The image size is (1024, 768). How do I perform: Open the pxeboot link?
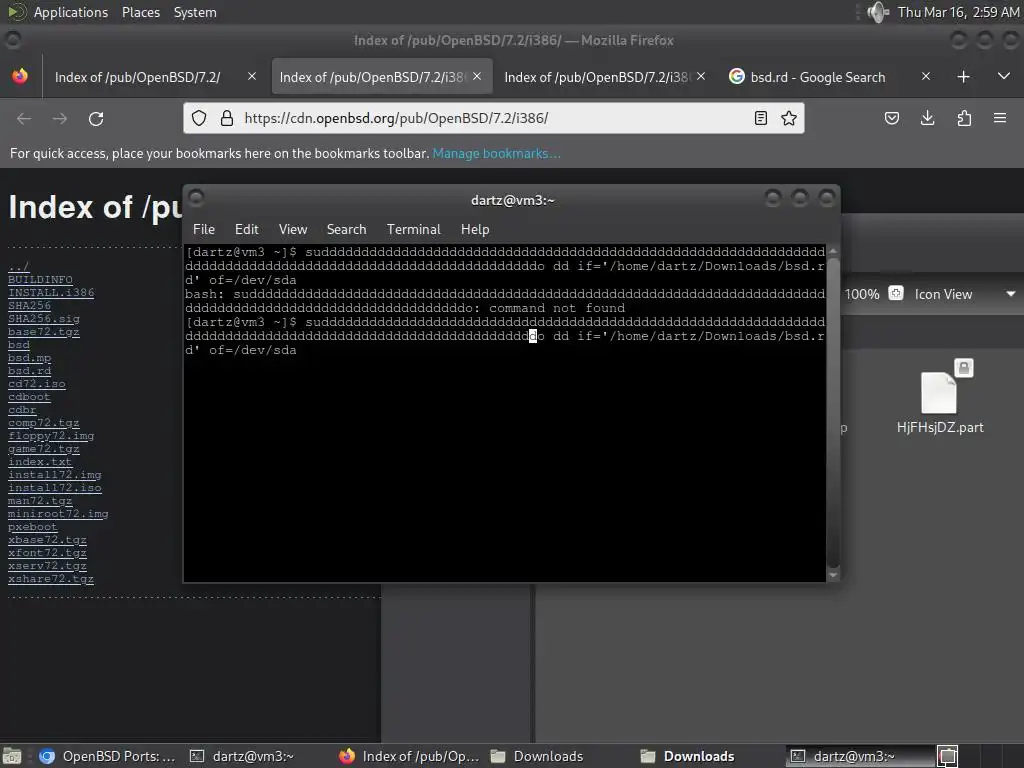click(33, 527)
